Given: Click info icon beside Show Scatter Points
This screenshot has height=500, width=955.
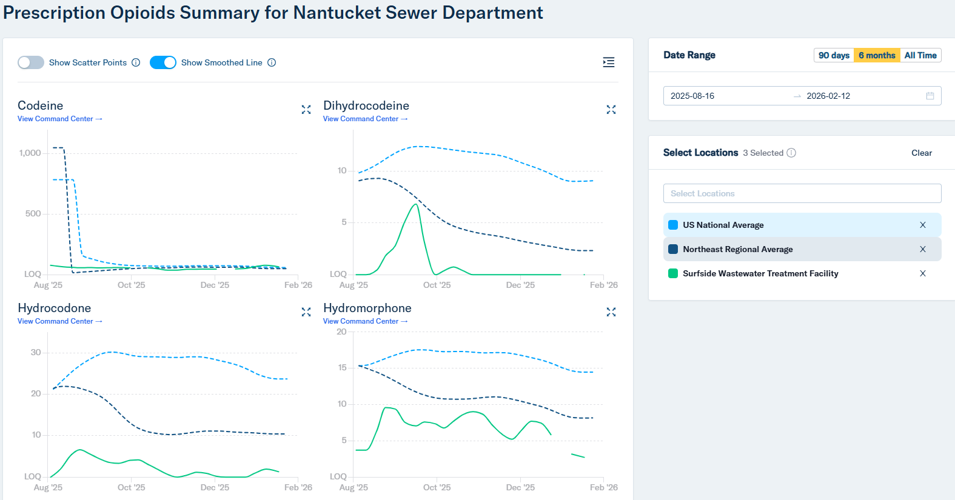Looking at the screenshot, I should click(136, 63).
